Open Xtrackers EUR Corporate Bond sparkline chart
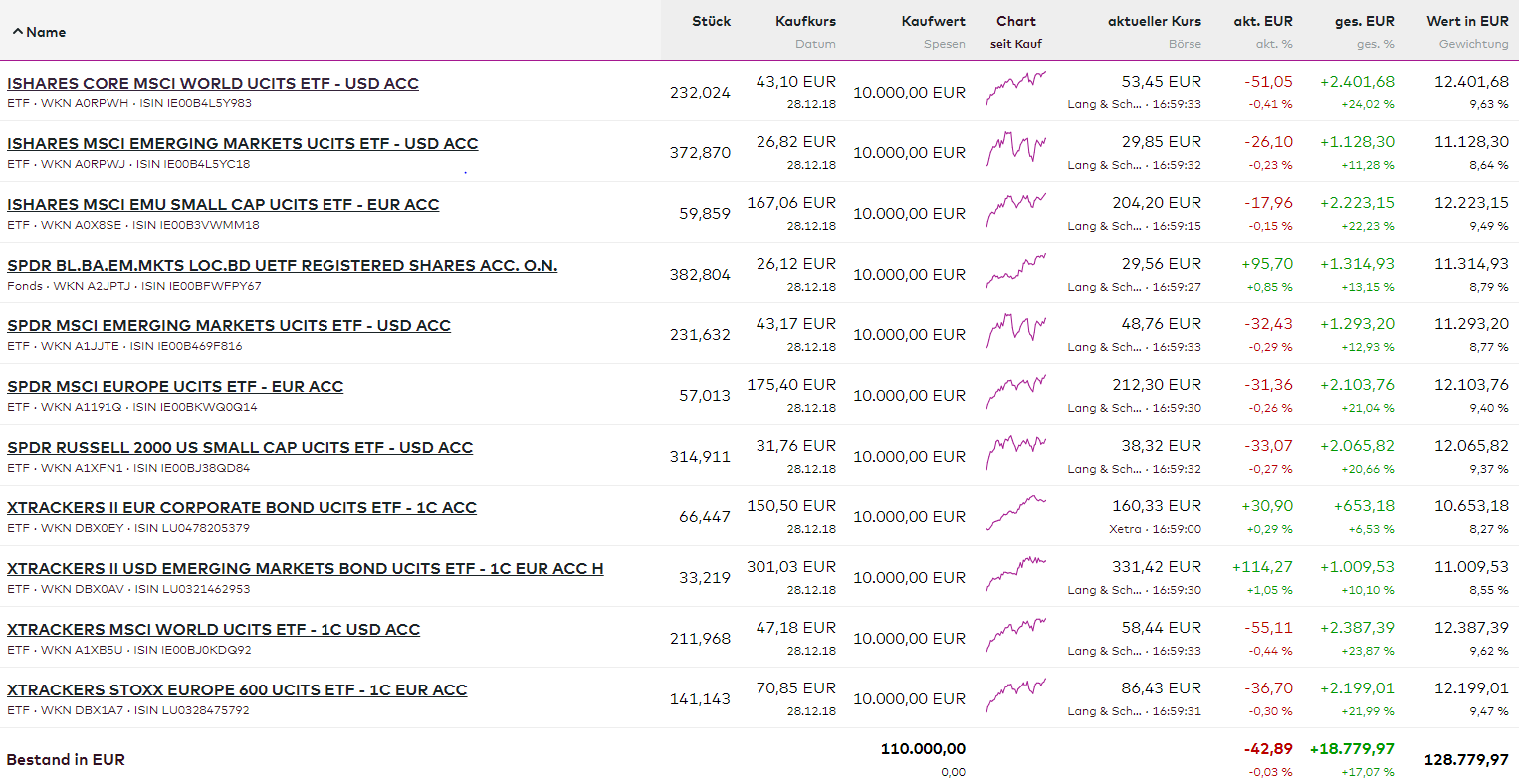 [x=1016, y=512]
